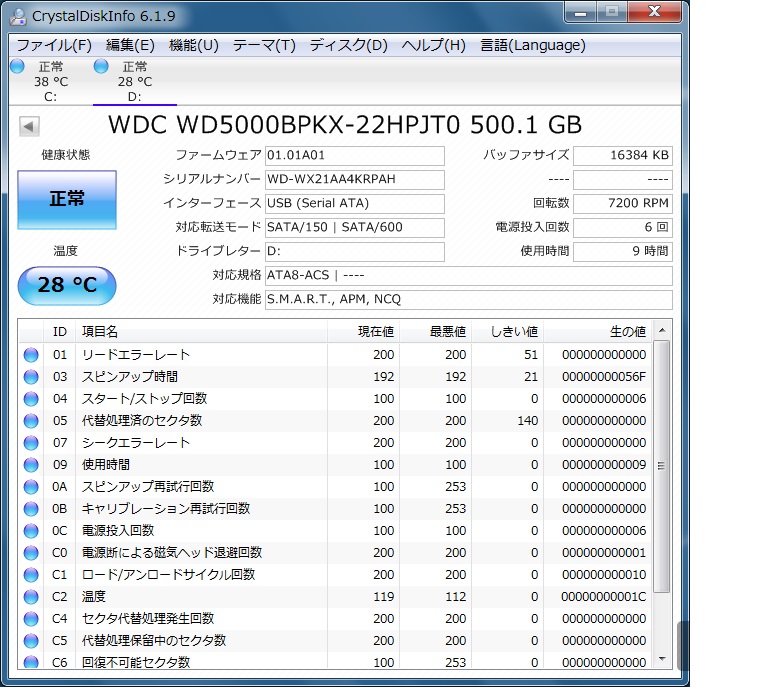Click the しきい値 column header
Viewport: 768px width, 687px height.
pos(507,332)
